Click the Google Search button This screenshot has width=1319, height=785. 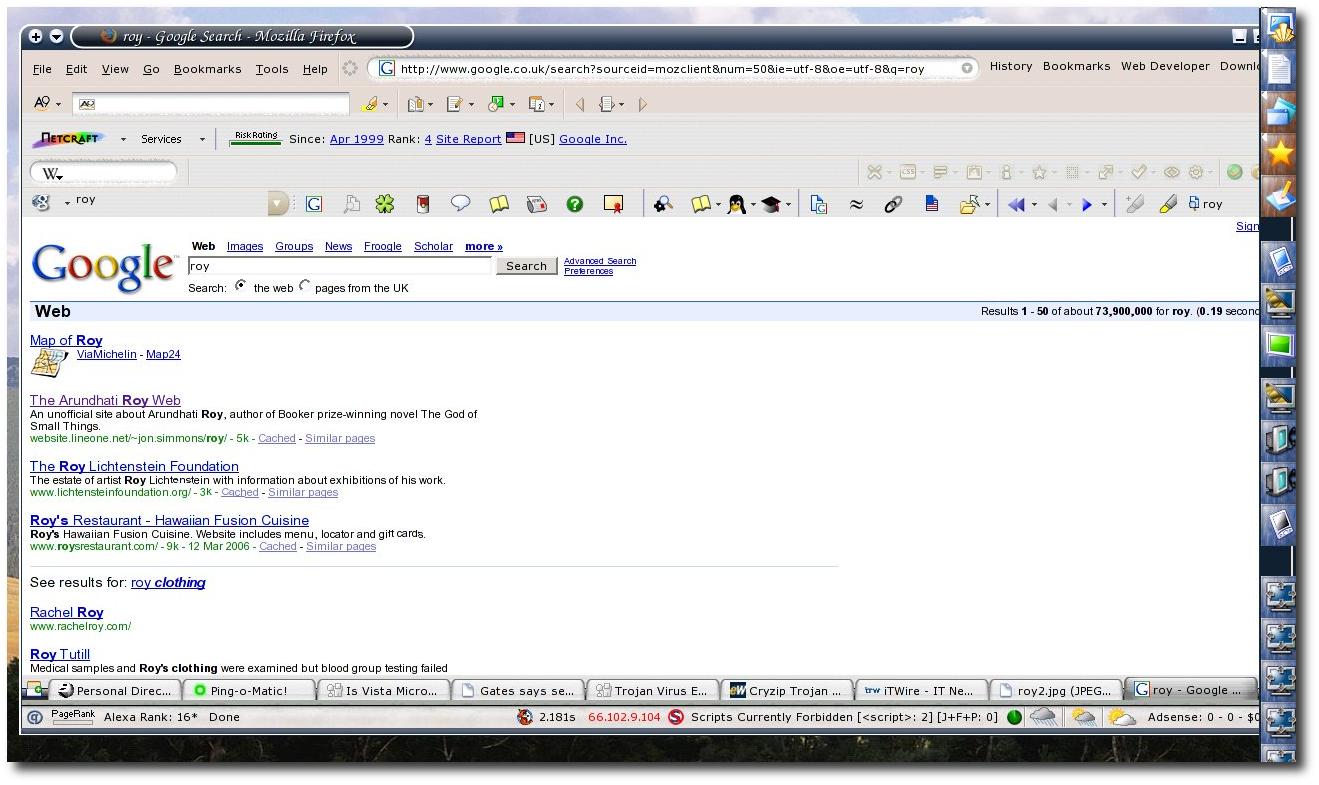(x=526, y=266)
